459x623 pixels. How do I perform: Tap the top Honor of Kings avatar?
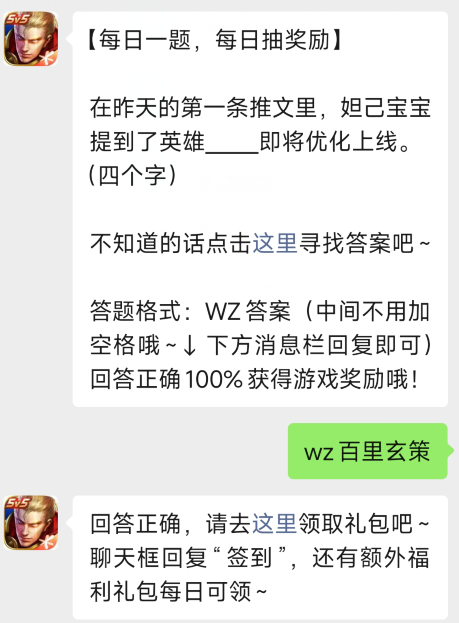(x=31, y=39)
